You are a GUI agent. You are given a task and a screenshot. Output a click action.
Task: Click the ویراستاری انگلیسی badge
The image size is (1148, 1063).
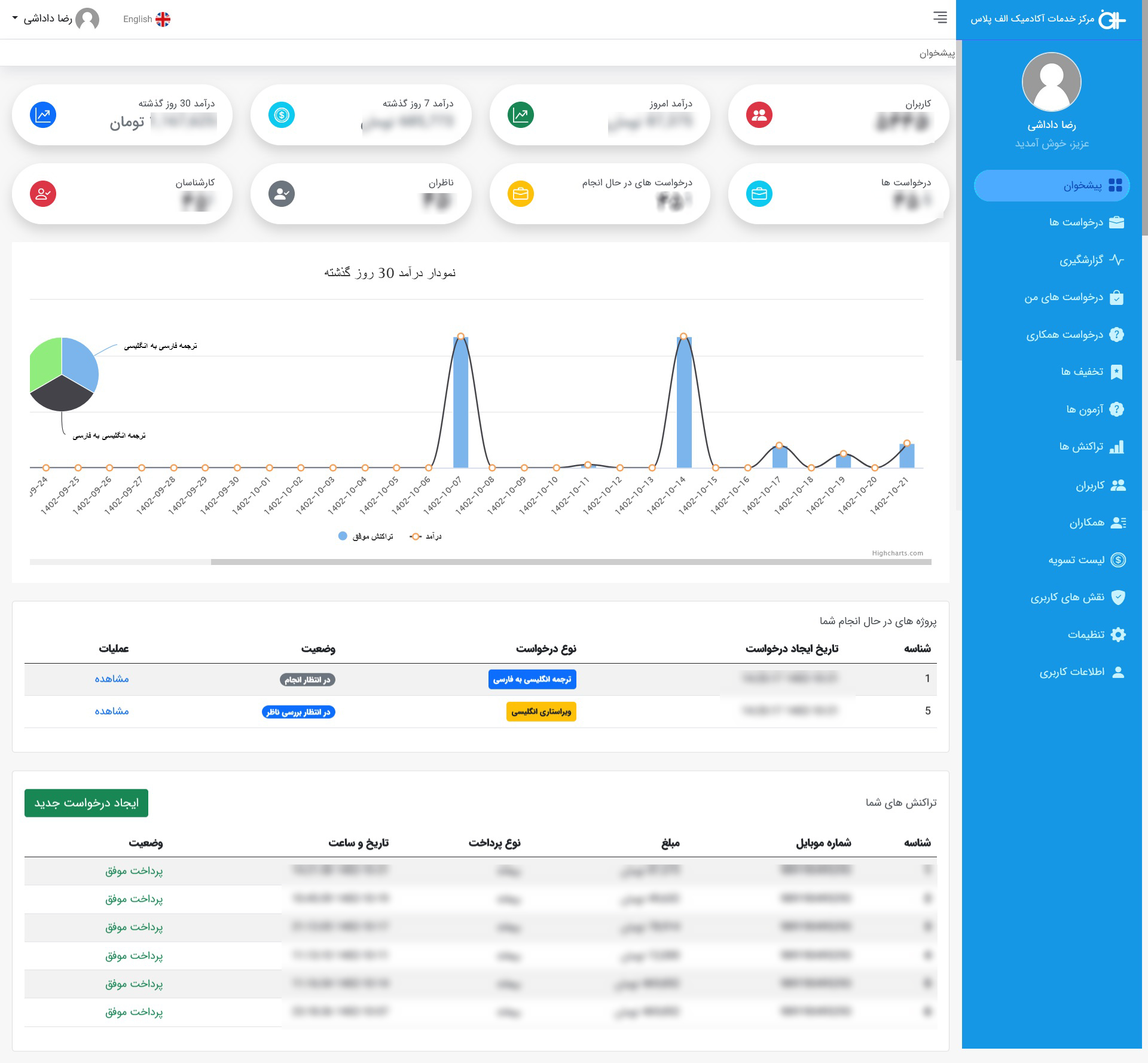point(541,711)
